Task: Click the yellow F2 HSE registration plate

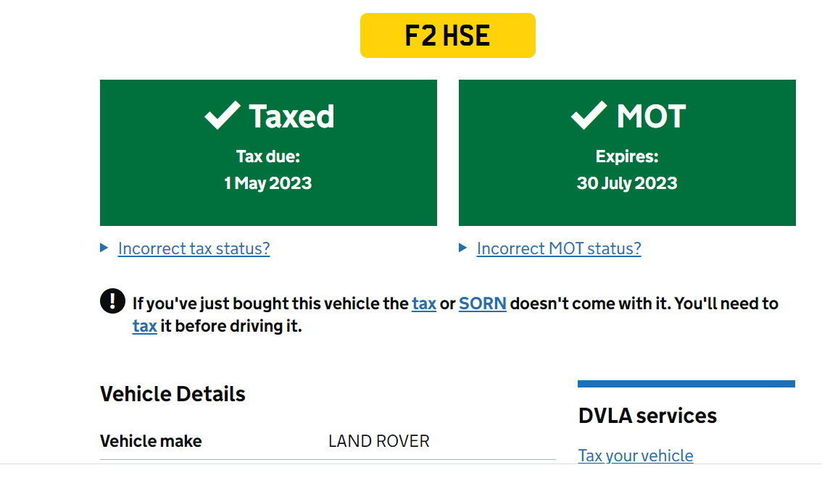Action: tap(448, 36)
